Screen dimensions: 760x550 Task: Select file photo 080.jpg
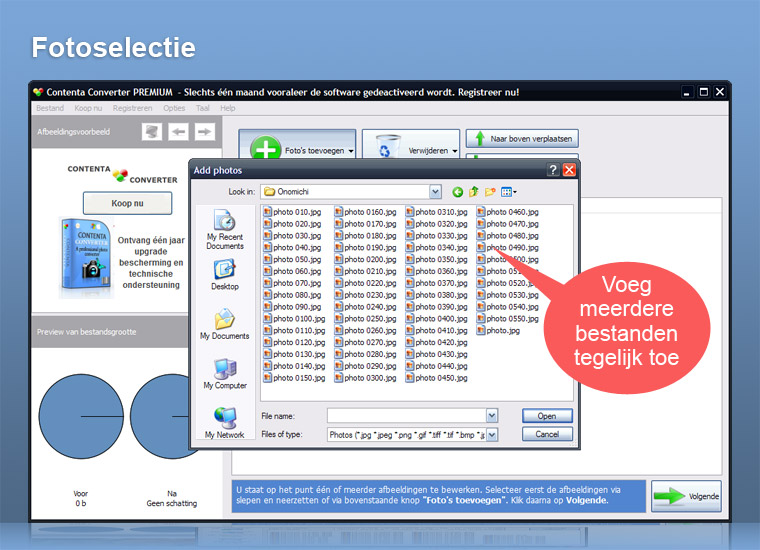[x=292, y=295]
